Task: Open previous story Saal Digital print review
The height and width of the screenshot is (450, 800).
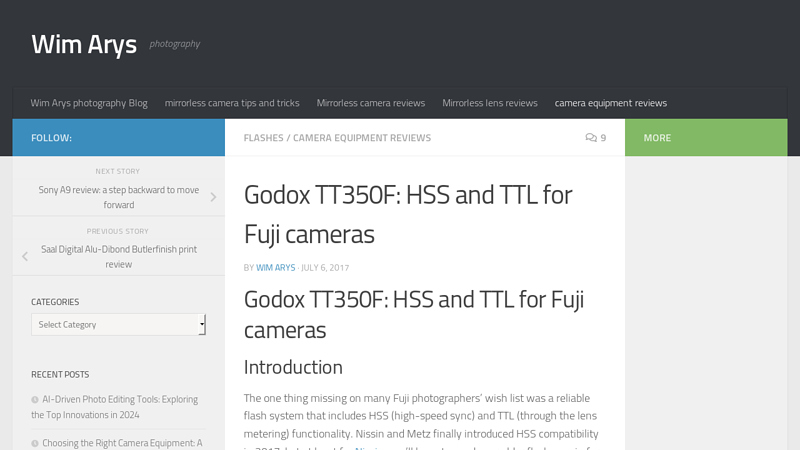Action: click(119, 257)
